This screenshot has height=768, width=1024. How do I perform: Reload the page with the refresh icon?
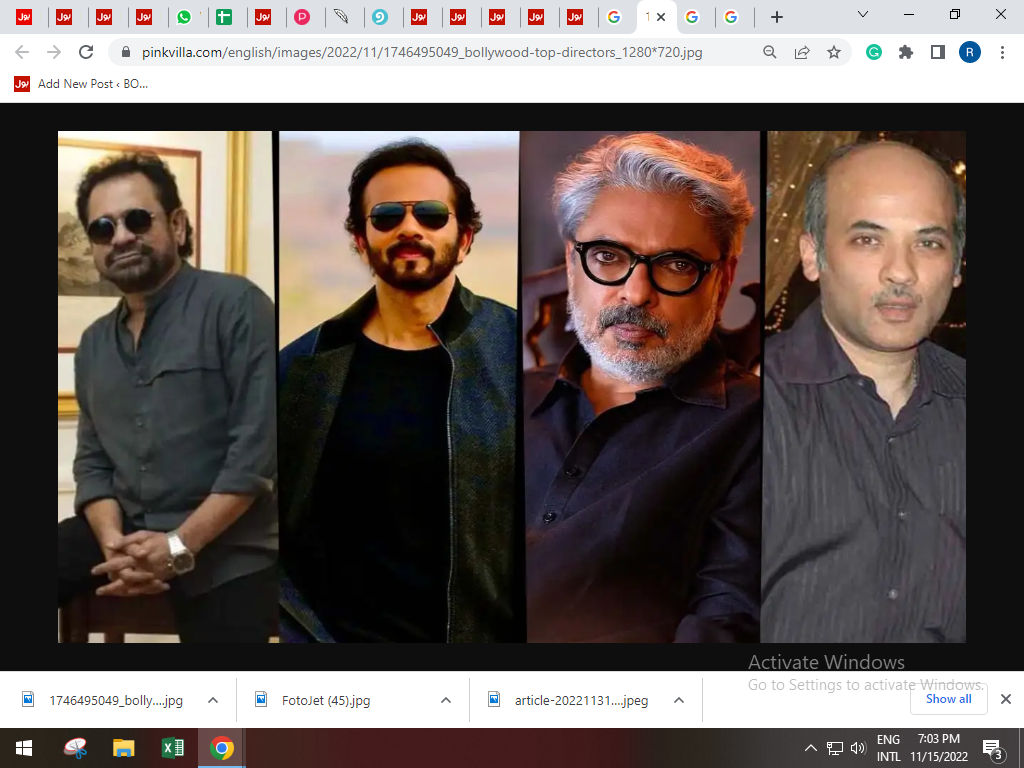tap(86, 52)
